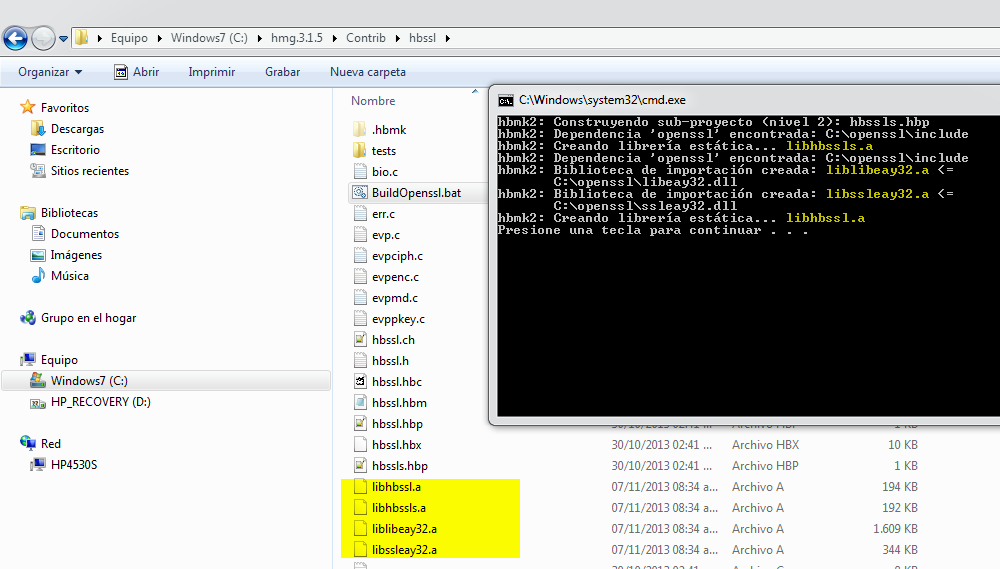The height and width of the screenshot is (569, 1000).
Task: Click the cmd.exe window title bar icon
Action: tap(506, 100)
